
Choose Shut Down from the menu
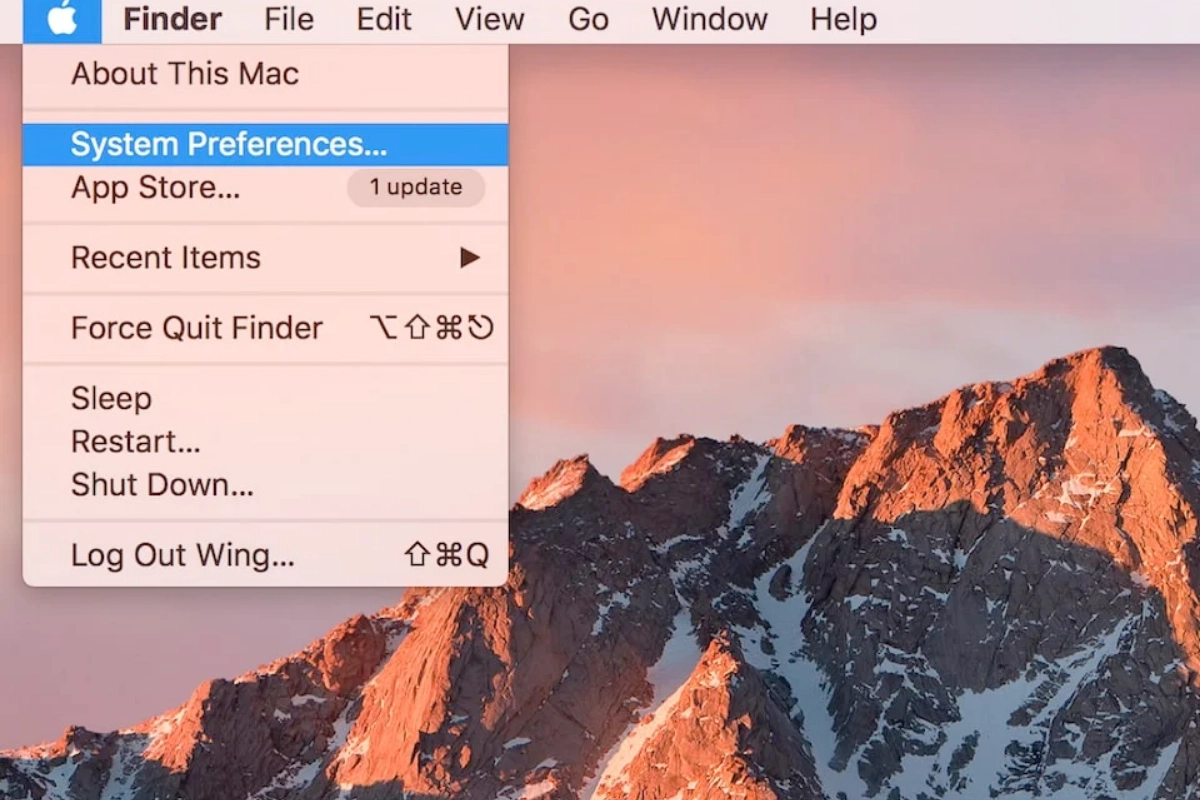tap(162, 485)
